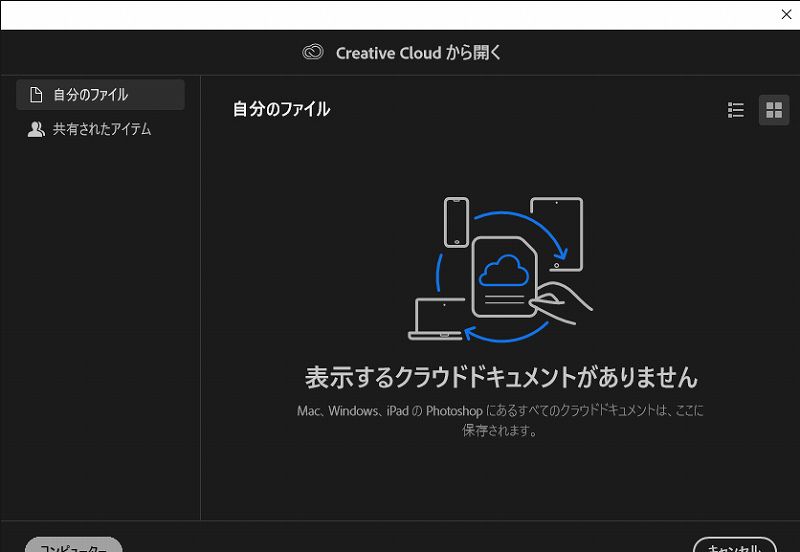This screenshot has height=552, width=800.
Task: Click the 表示するクラウドドキュメントがありません message
Action: (x=501, y=378)
